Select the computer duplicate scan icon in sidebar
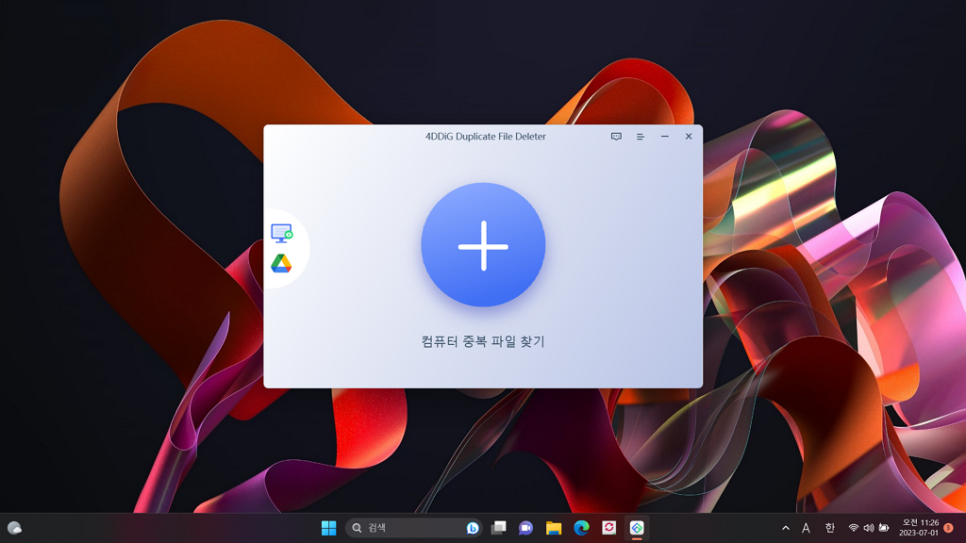 282,233
